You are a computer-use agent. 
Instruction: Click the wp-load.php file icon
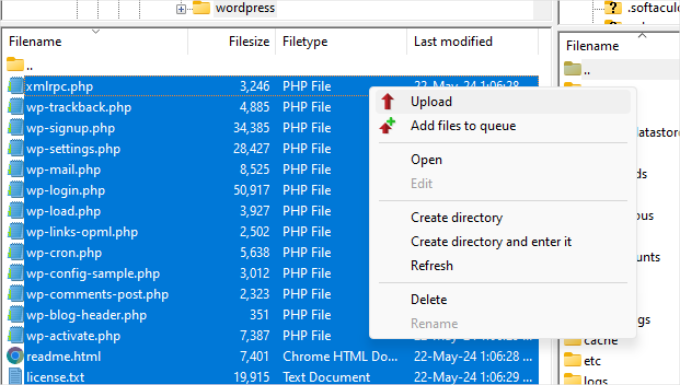click(x=16, y=211)
